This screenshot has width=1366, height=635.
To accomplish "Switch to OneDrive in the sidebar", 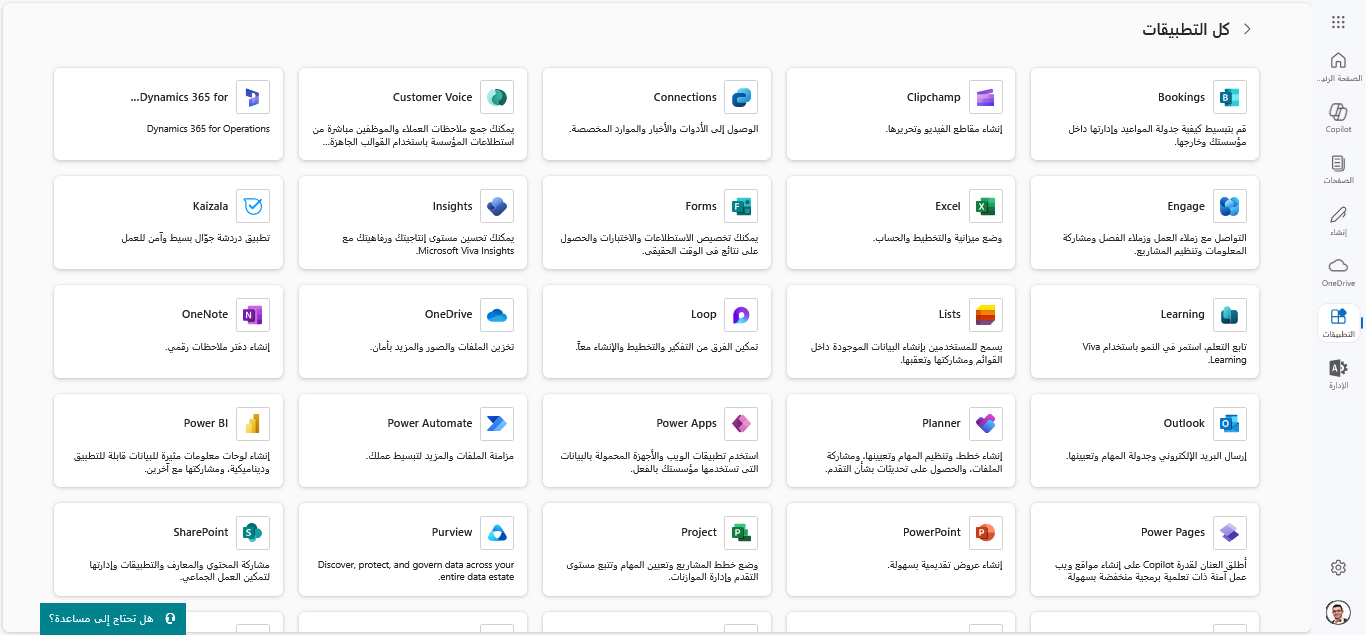I will pyautogui.click(x=1338, y=270).
